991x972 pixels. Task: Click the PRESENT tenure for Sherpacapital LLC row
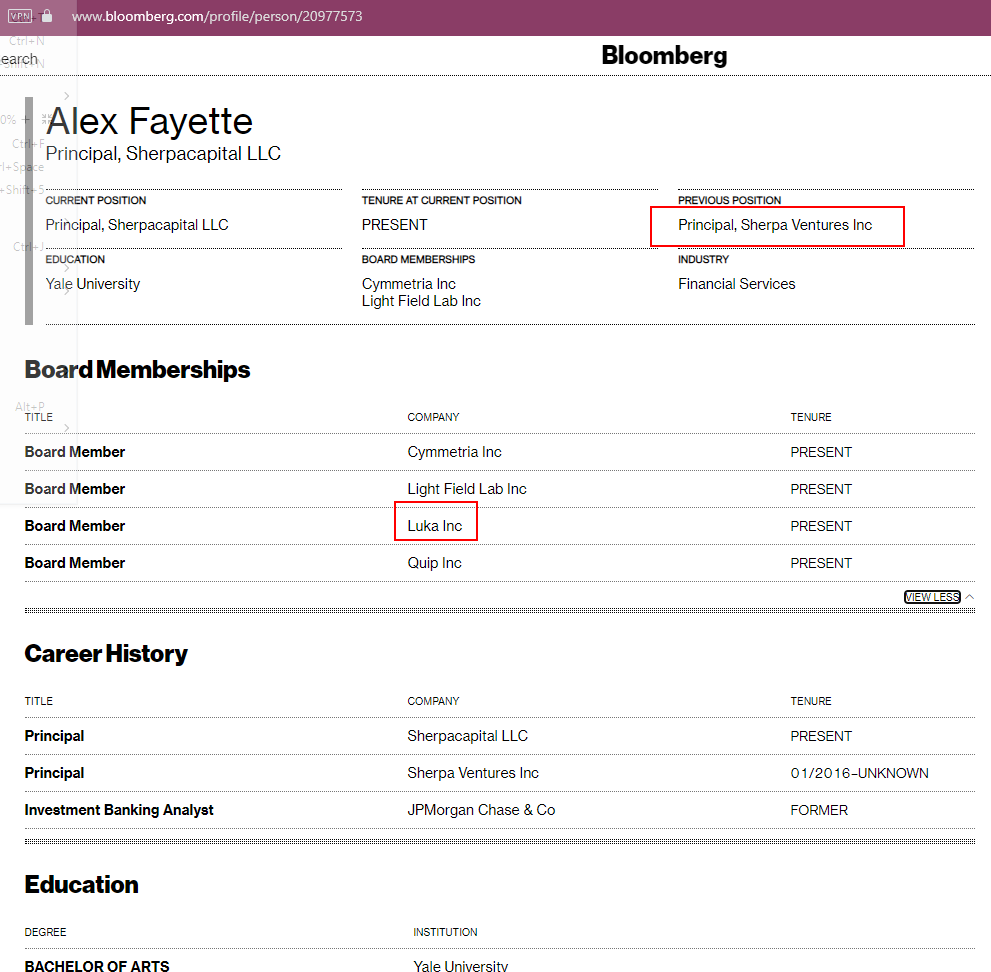coord(821,736)
